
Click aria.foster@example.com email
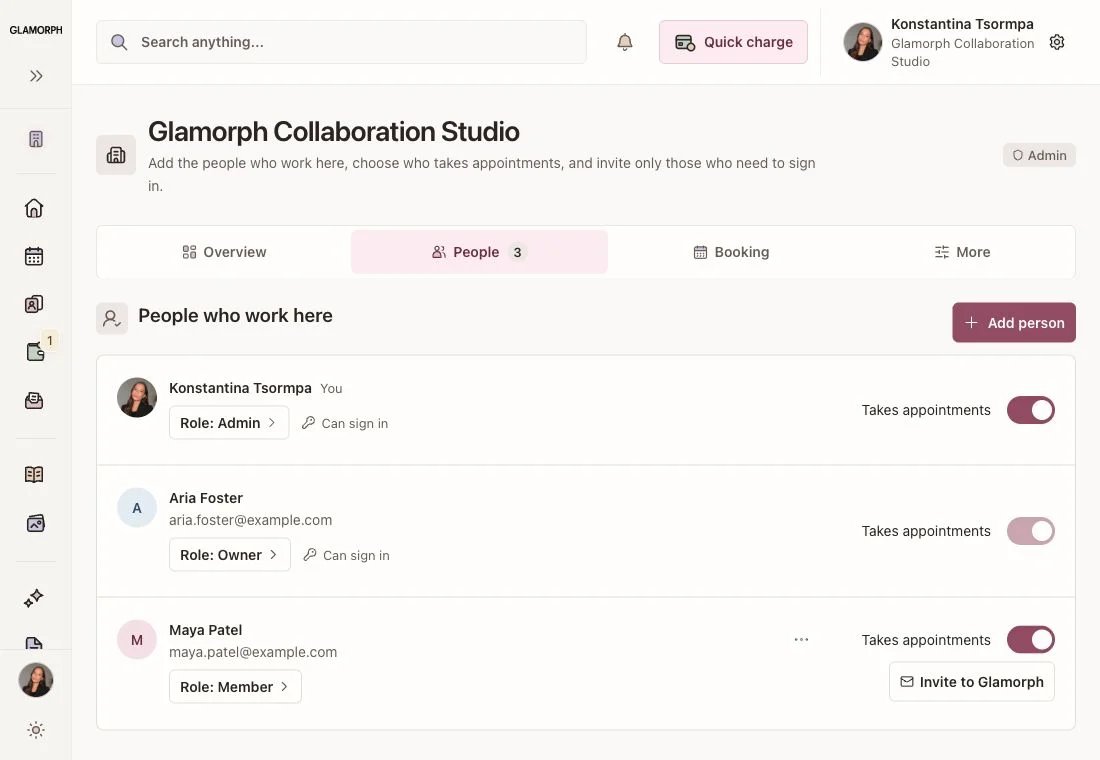[x=250, y=520]
